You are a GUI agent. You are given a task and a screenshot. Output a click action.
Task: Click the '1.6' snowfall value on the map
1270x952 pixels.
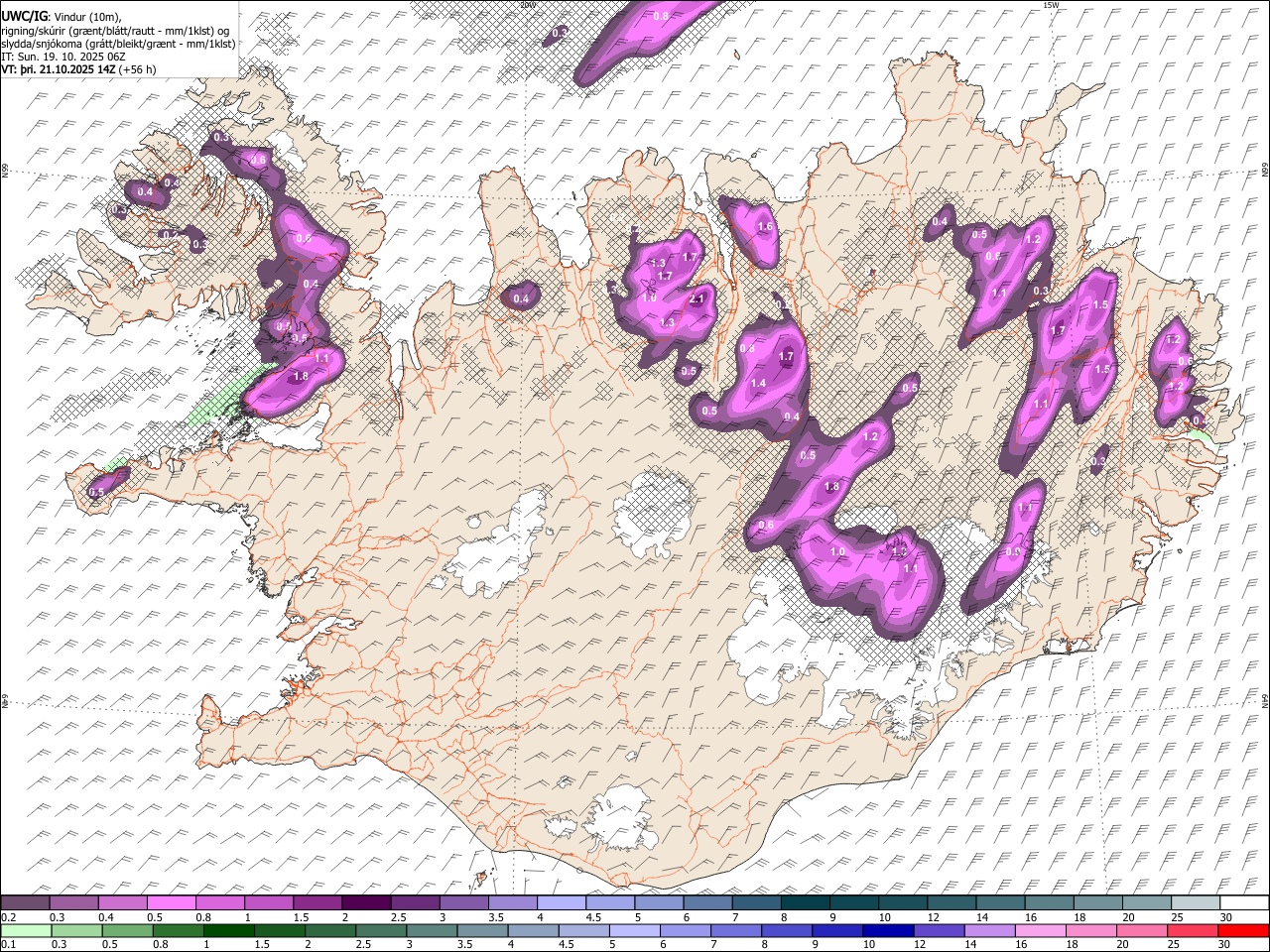click(765, 227)
